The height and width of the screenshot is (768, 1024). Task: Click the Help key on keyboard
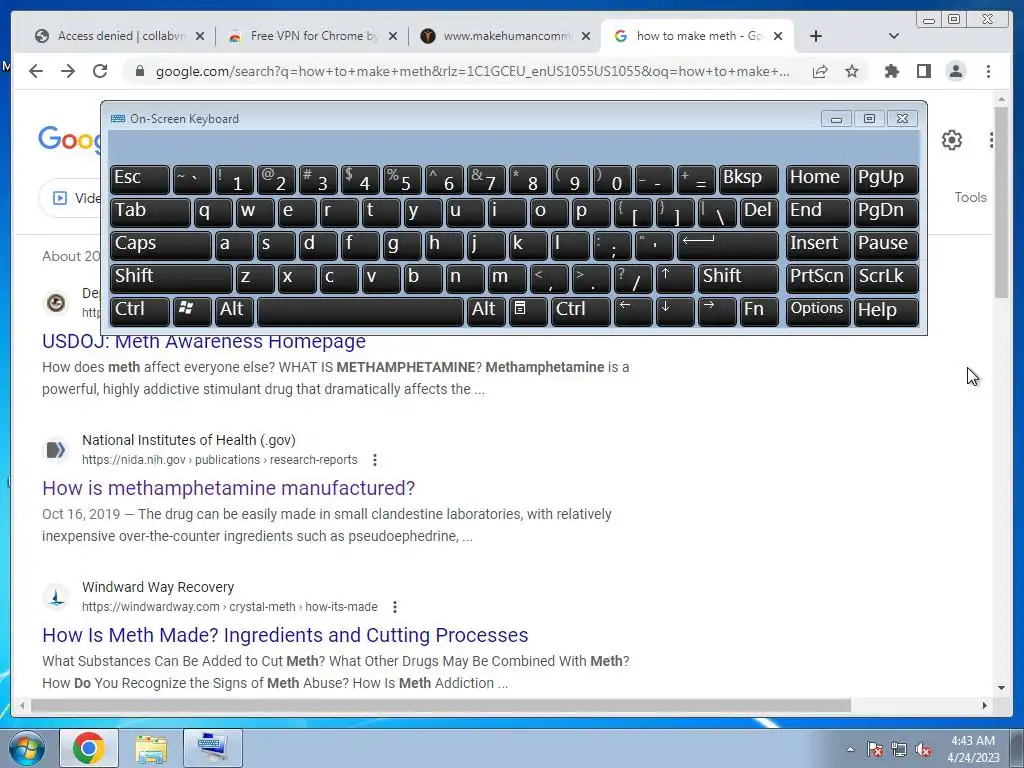coord(886,311)
